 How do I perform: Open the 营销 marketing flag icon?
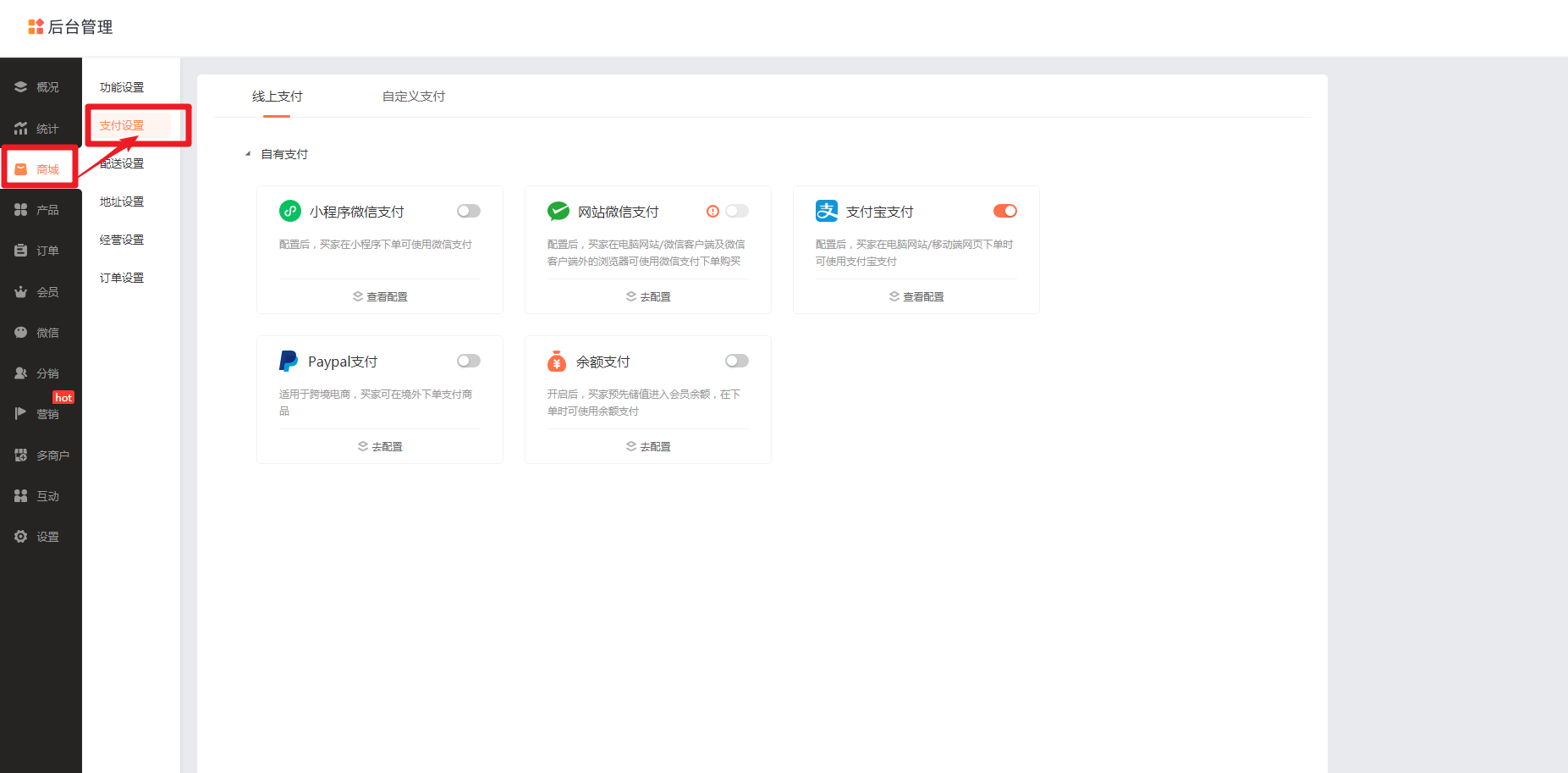20,414
